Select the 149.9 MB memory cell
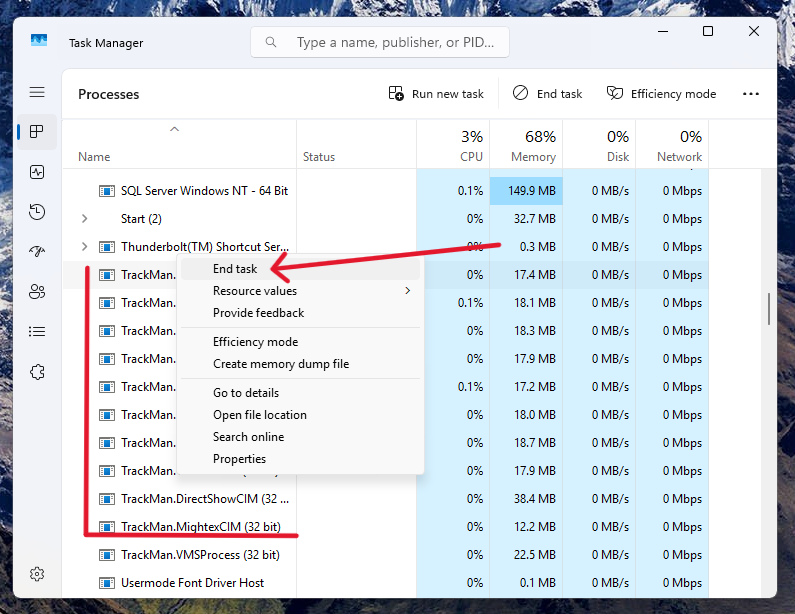Image resolution: width=795 pixels, height=614 pixels. [526, 191]
